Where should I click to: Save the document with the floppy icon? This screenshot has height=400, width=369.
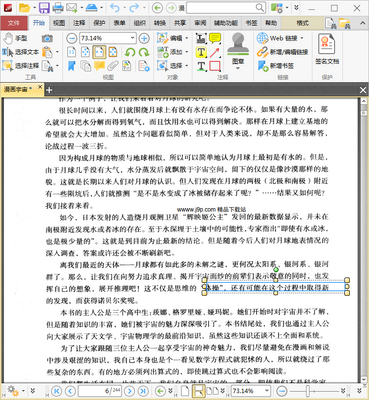point(44,7)
